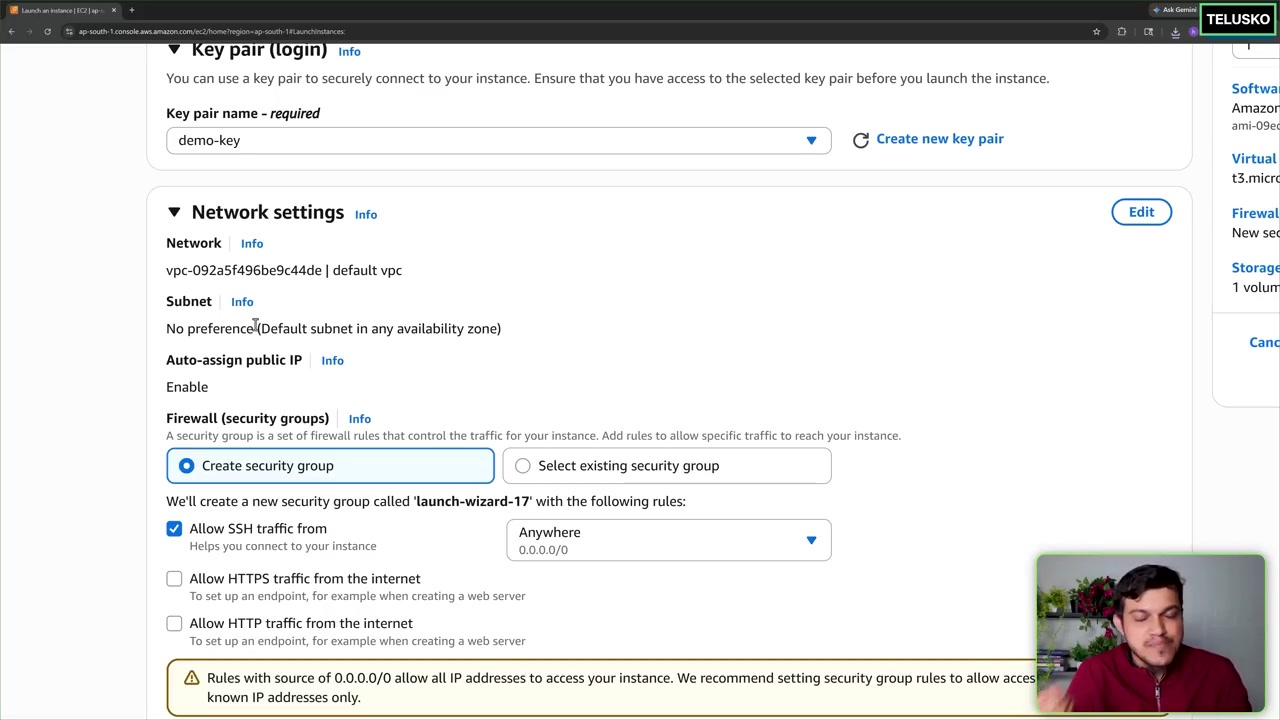Collapse the Key pair (login) section
Image resolution: width=1280 pixels, height=720 pixels.
(174, 49)
